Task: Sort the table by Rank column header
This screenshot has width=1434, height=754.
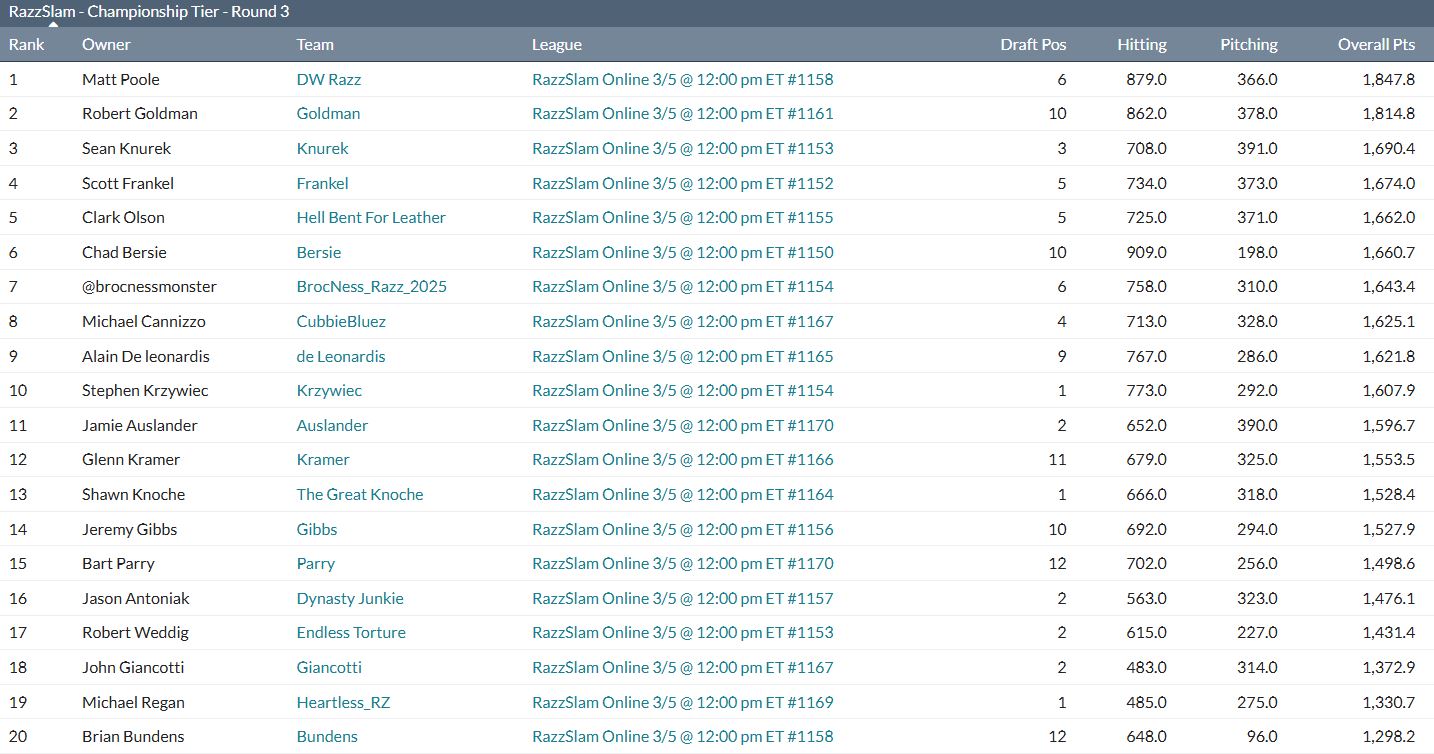Action: [27, 44]
